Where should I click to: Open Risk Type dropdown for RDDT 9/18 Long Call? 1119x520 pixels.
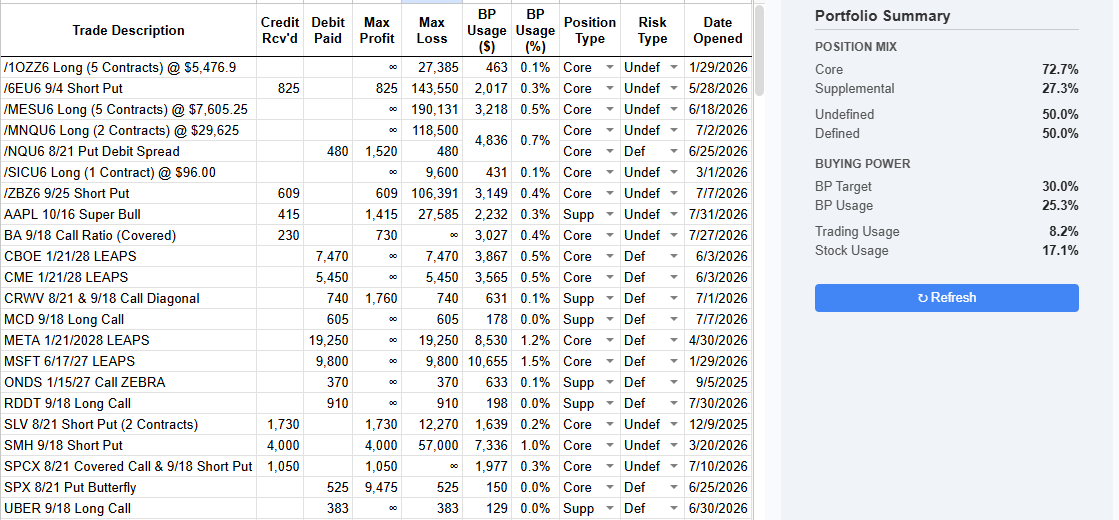pyautogui.click(x=674, y=403)
